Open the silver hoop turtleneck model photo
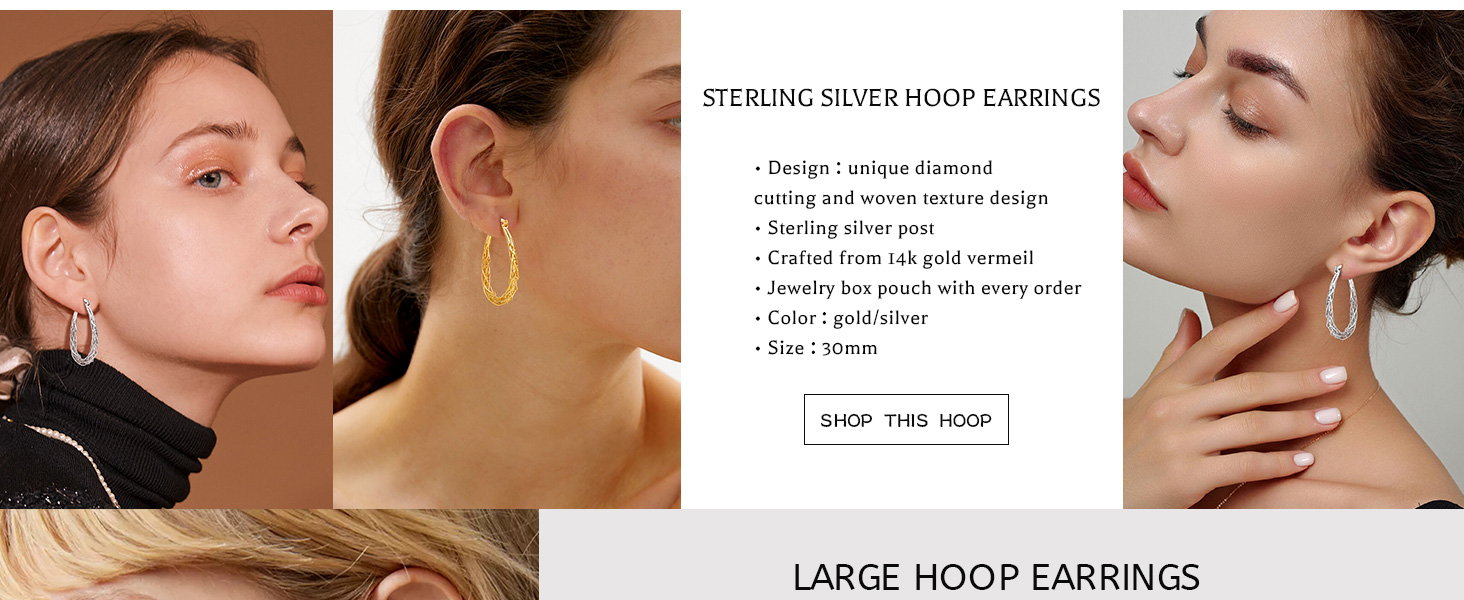This screenshot has height=600, width=1464. [x=166, y=259]
